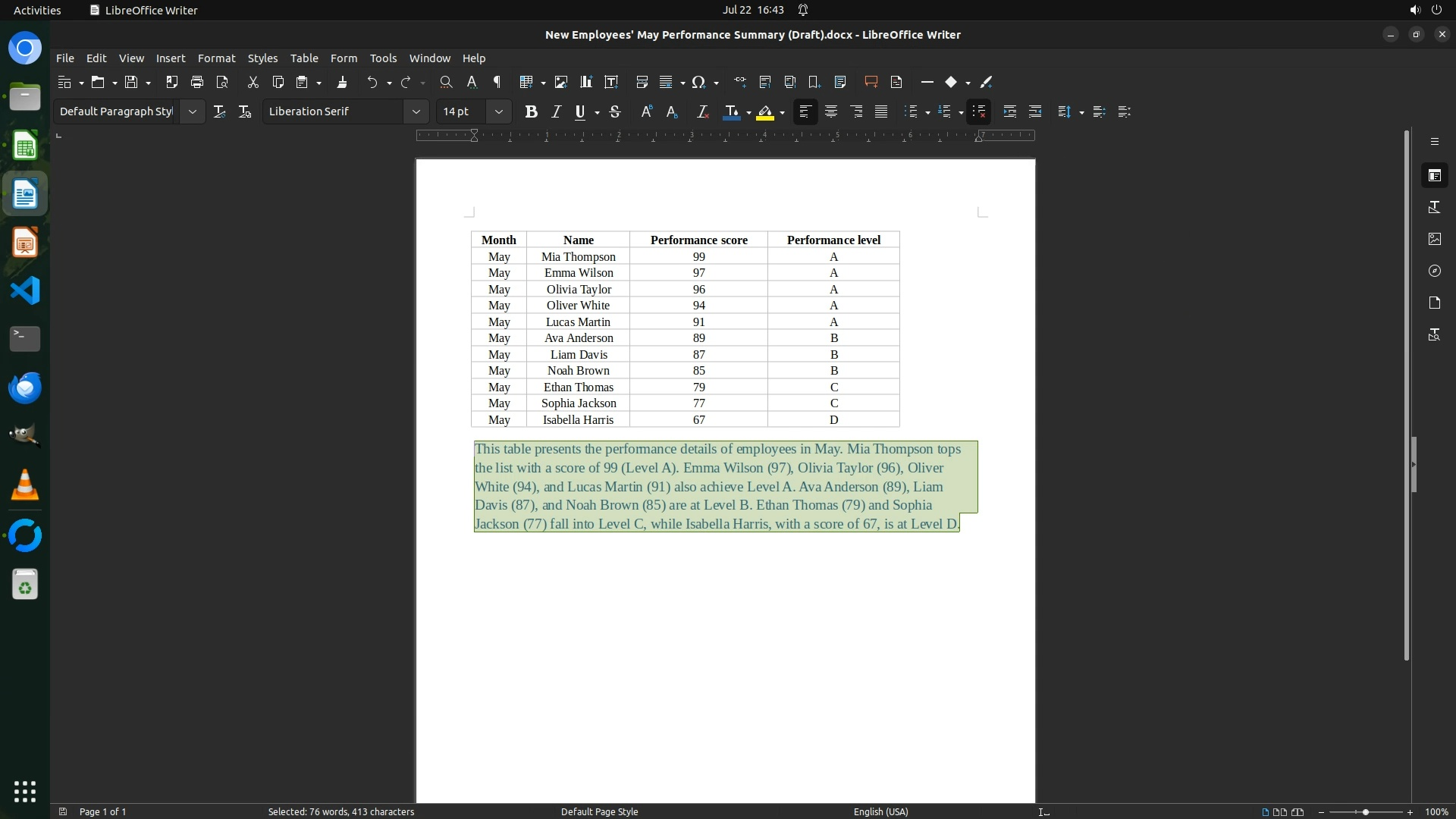Toggle Italic formatting button
This screenshot has width=1456, height=819.
pyautogui.click(x=556, y=111)
